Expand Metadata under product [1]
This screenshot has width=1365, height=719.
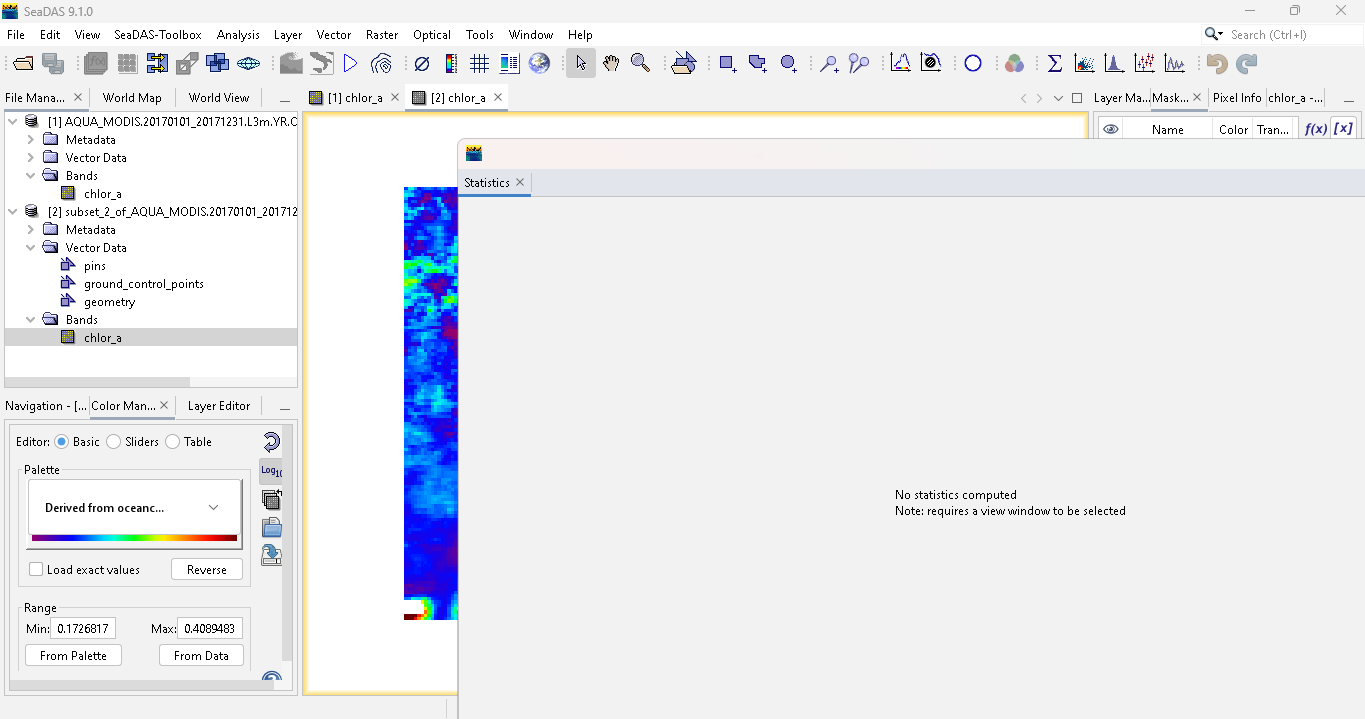coord(31,140)
